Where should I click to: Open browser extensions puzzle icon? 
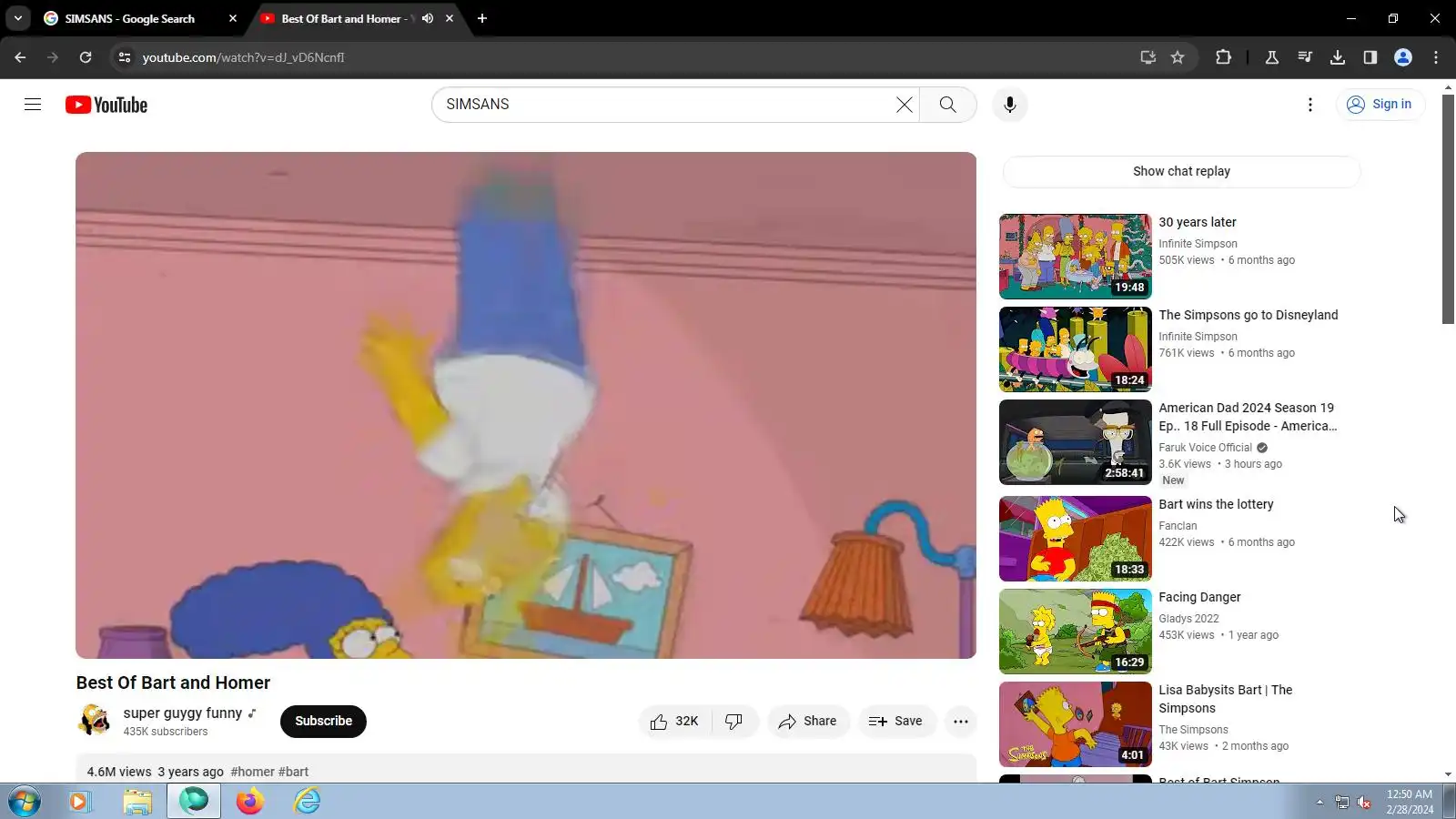pos(1223,57)
